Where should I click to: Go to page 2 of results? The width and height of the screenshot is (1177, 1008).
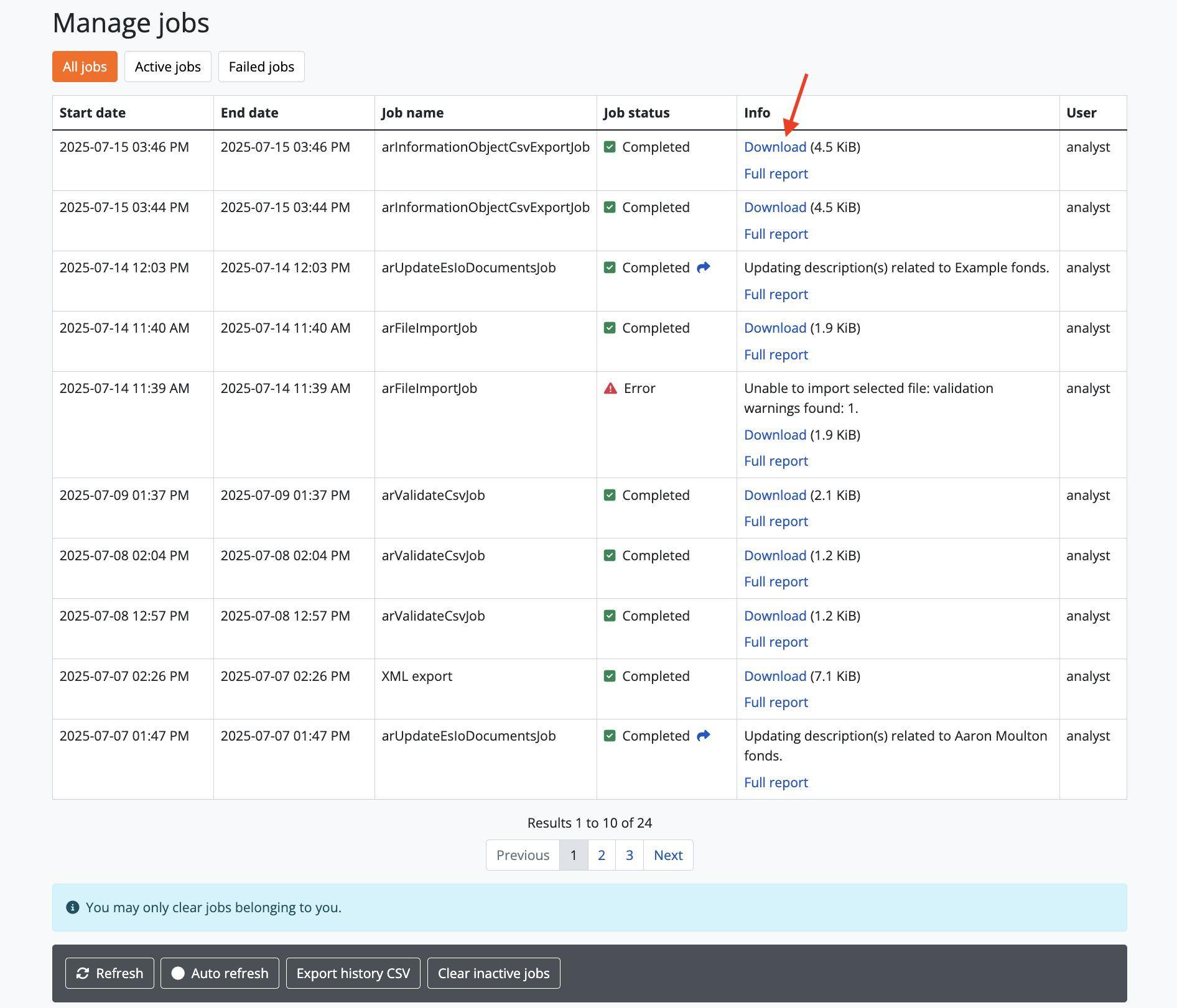coord(601,855)
